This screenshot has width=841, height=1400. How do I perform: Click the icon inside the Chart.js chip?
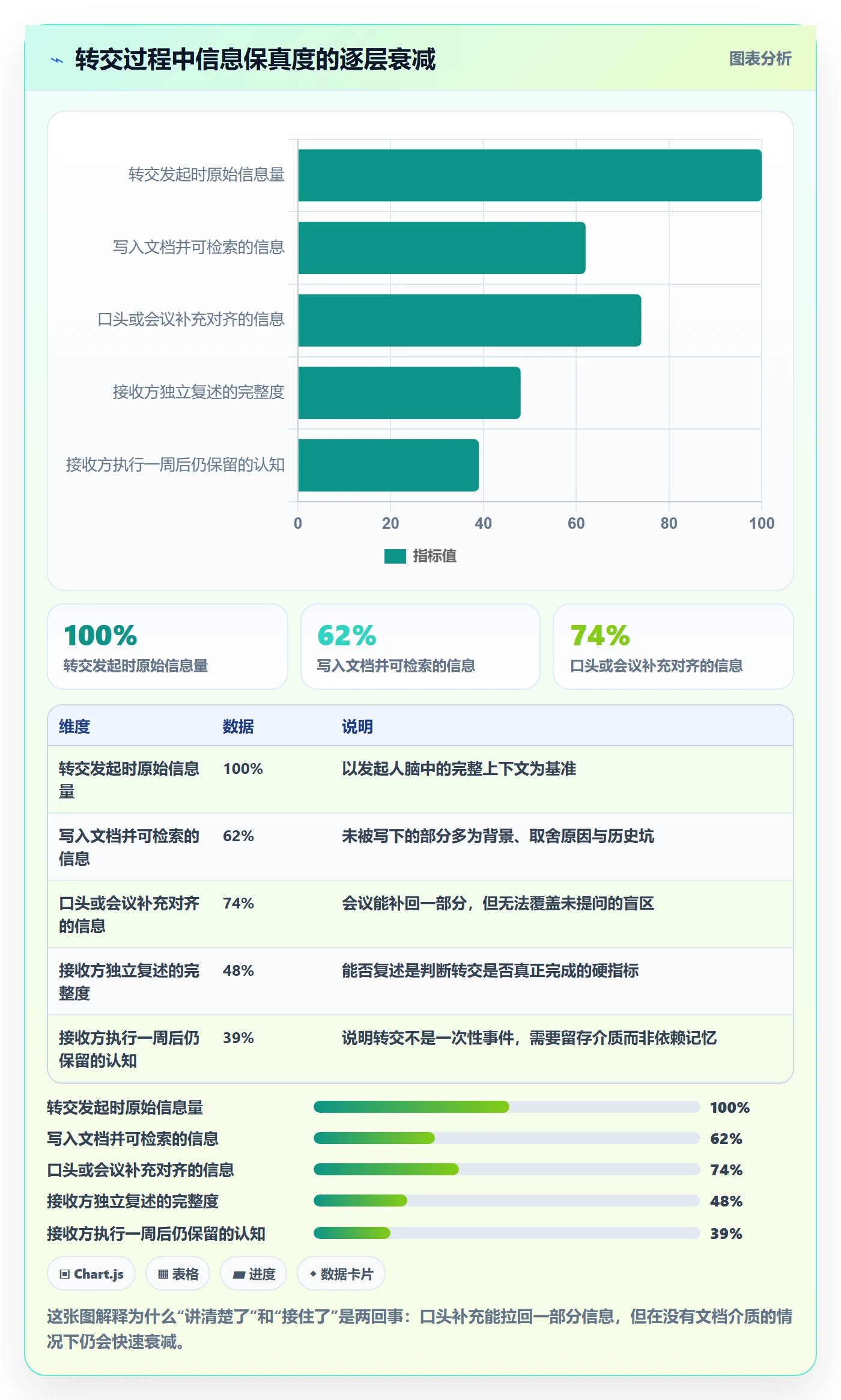pos(65,1274)
